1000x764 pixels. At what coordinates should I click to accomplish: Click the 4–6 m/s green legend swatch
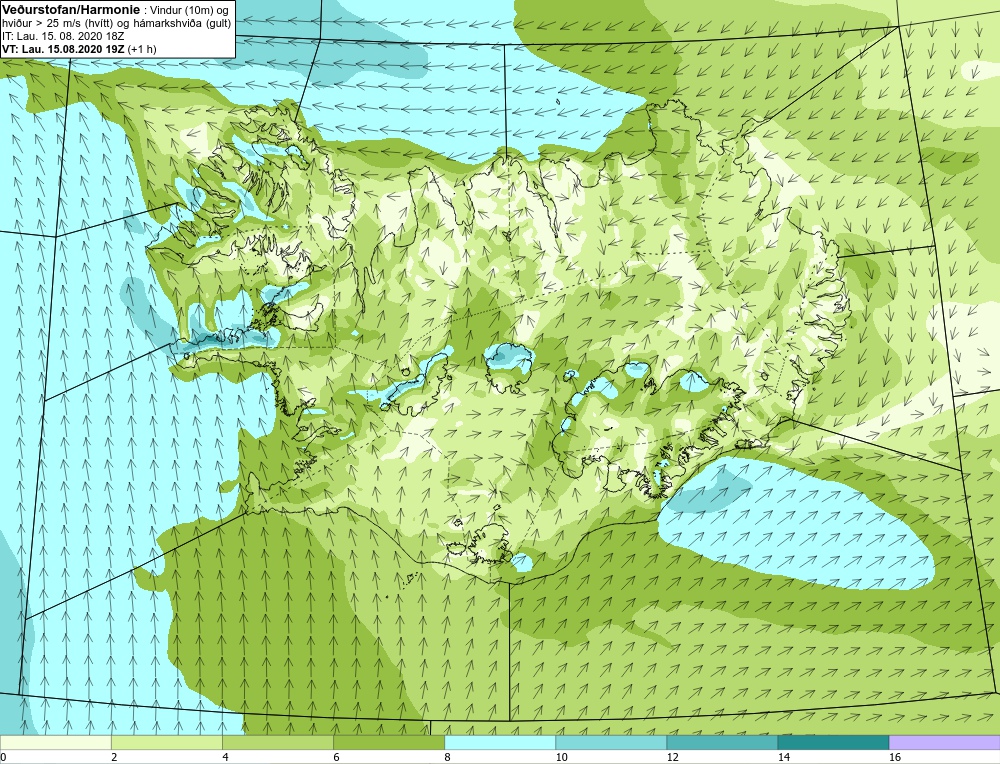(x=277, y=742)
